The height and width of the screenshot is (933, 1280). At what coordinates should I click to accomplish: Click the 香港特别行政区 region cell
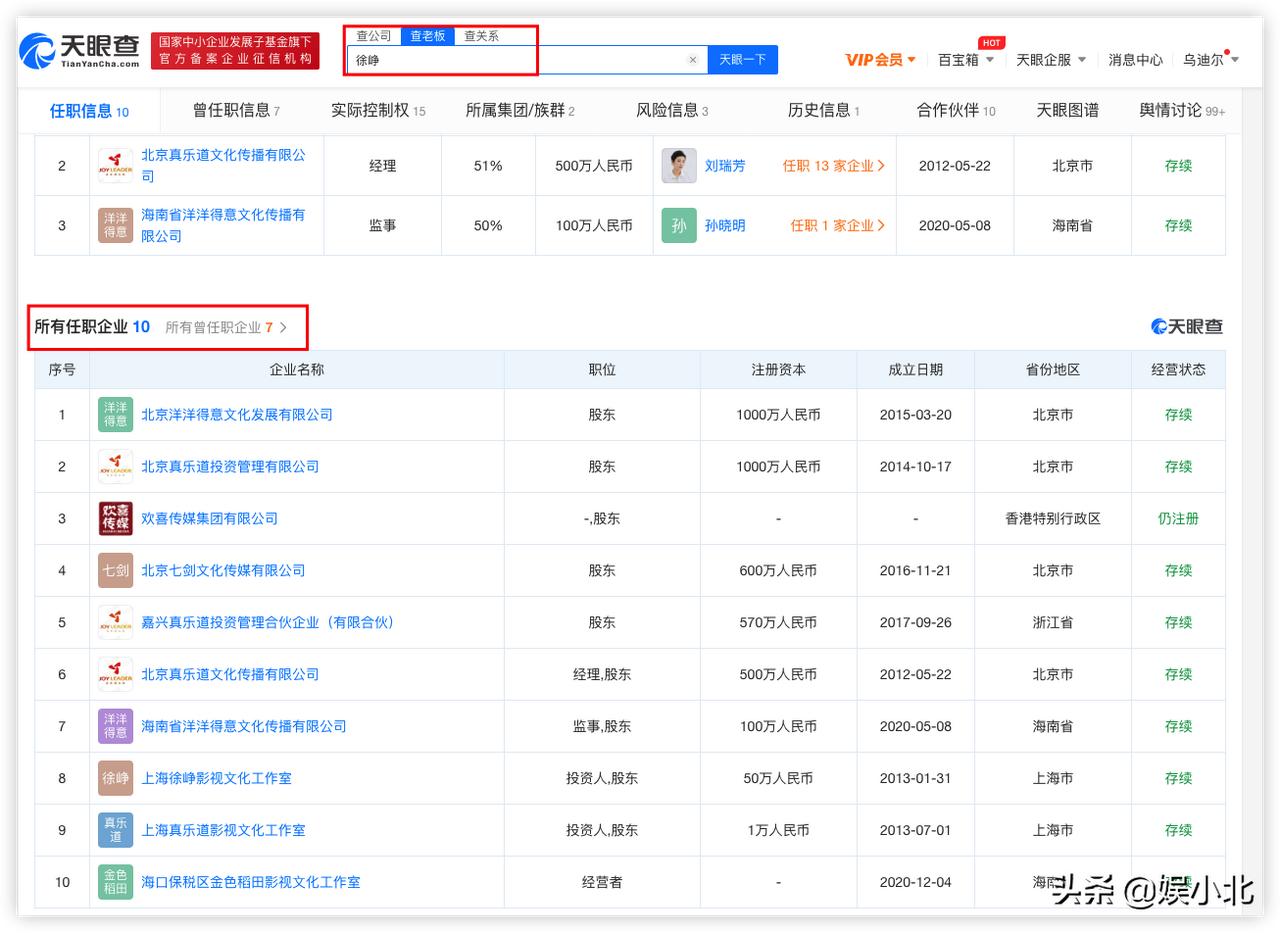pyautogui.click(x=1053, y=518)
